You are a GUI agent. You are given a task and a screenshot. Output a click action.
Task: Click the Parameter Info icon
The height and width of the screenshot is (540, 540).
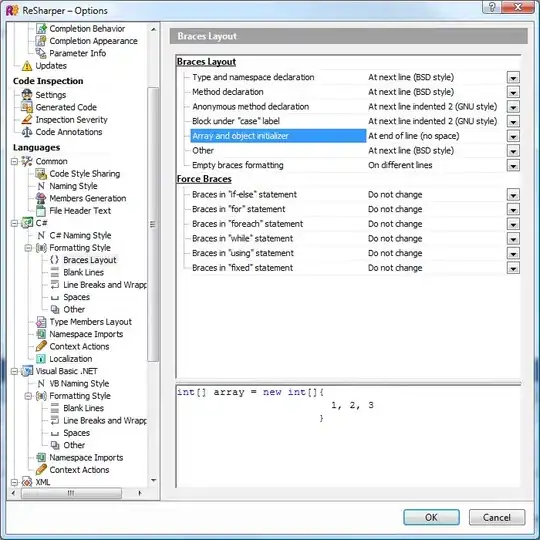click(41, 53)
